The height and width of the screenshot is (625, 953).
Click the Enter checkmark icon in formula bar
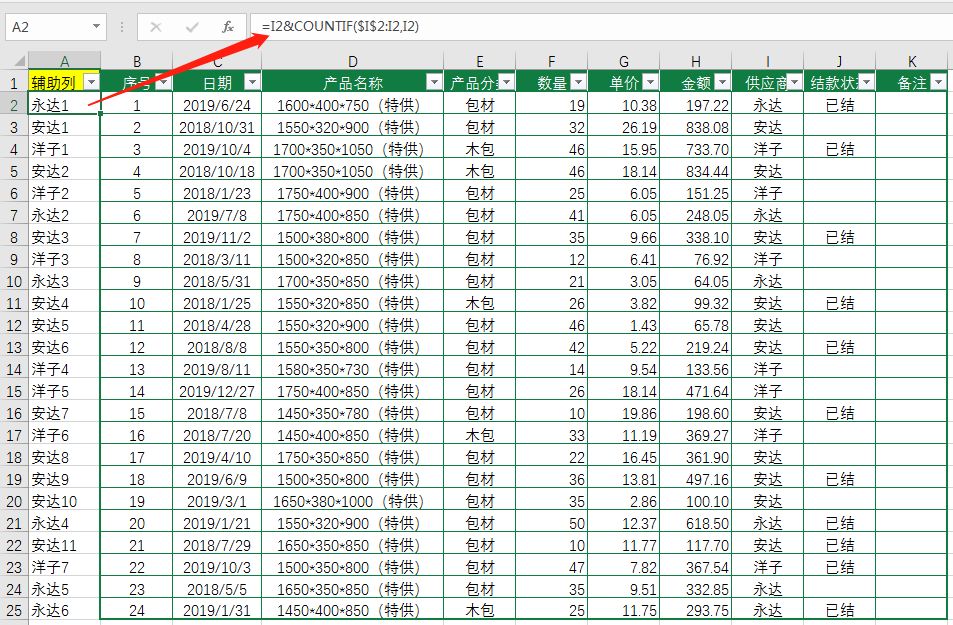192,27
